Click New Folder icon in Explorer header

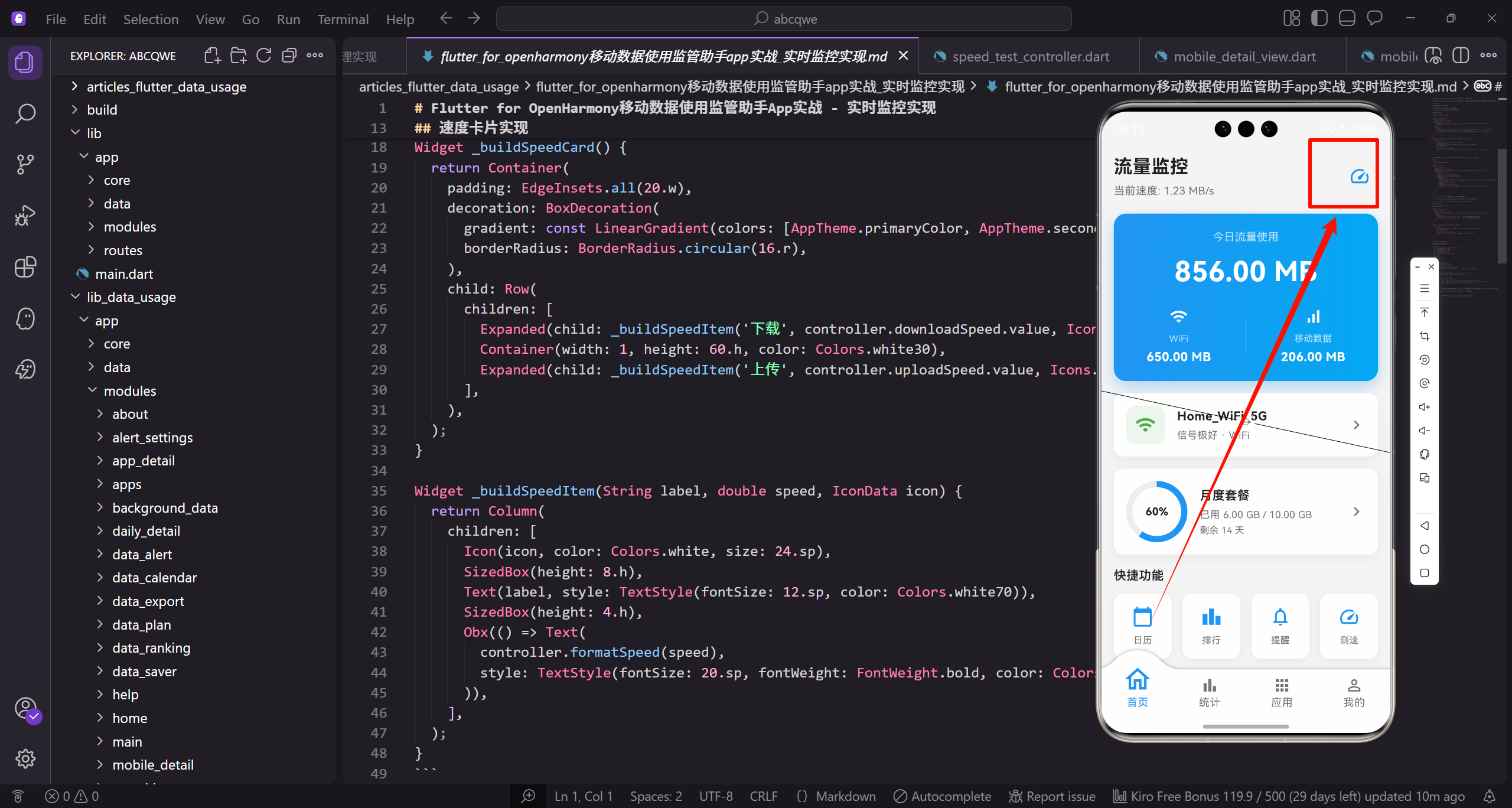pyautogui.click(x=238, y=56)
